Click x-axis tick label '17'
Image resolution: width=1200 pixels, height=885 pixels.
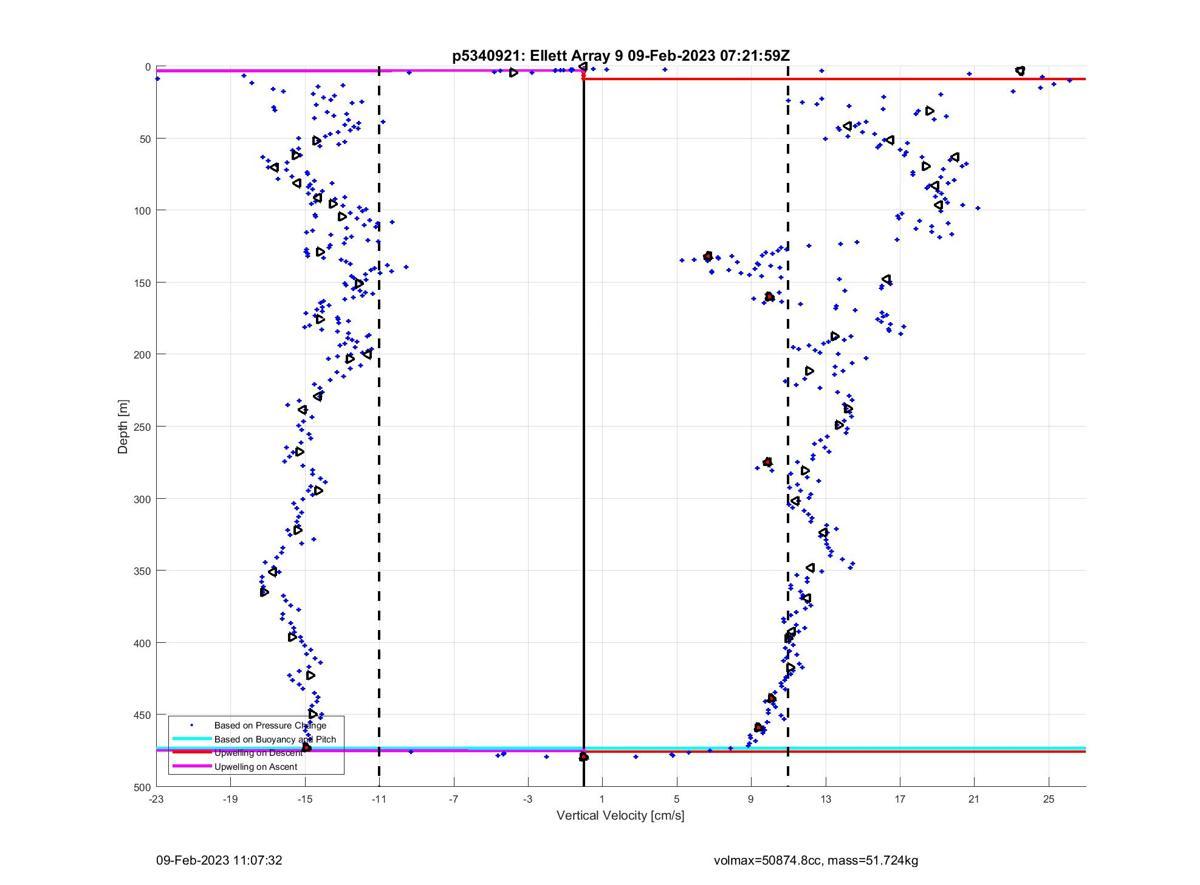900,799
